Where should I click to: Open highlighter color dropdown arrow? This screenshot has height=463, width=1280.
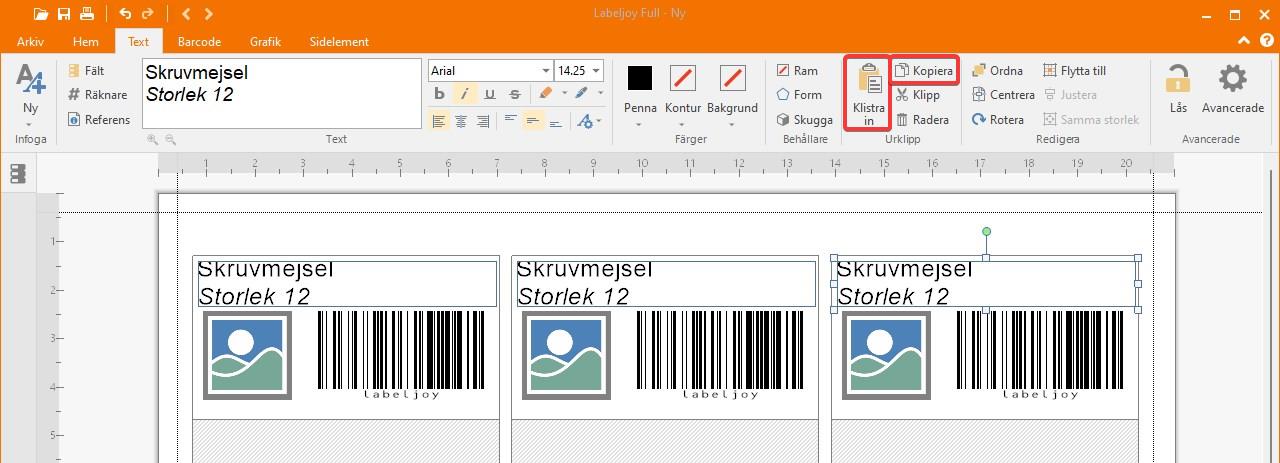click(563, 94)
